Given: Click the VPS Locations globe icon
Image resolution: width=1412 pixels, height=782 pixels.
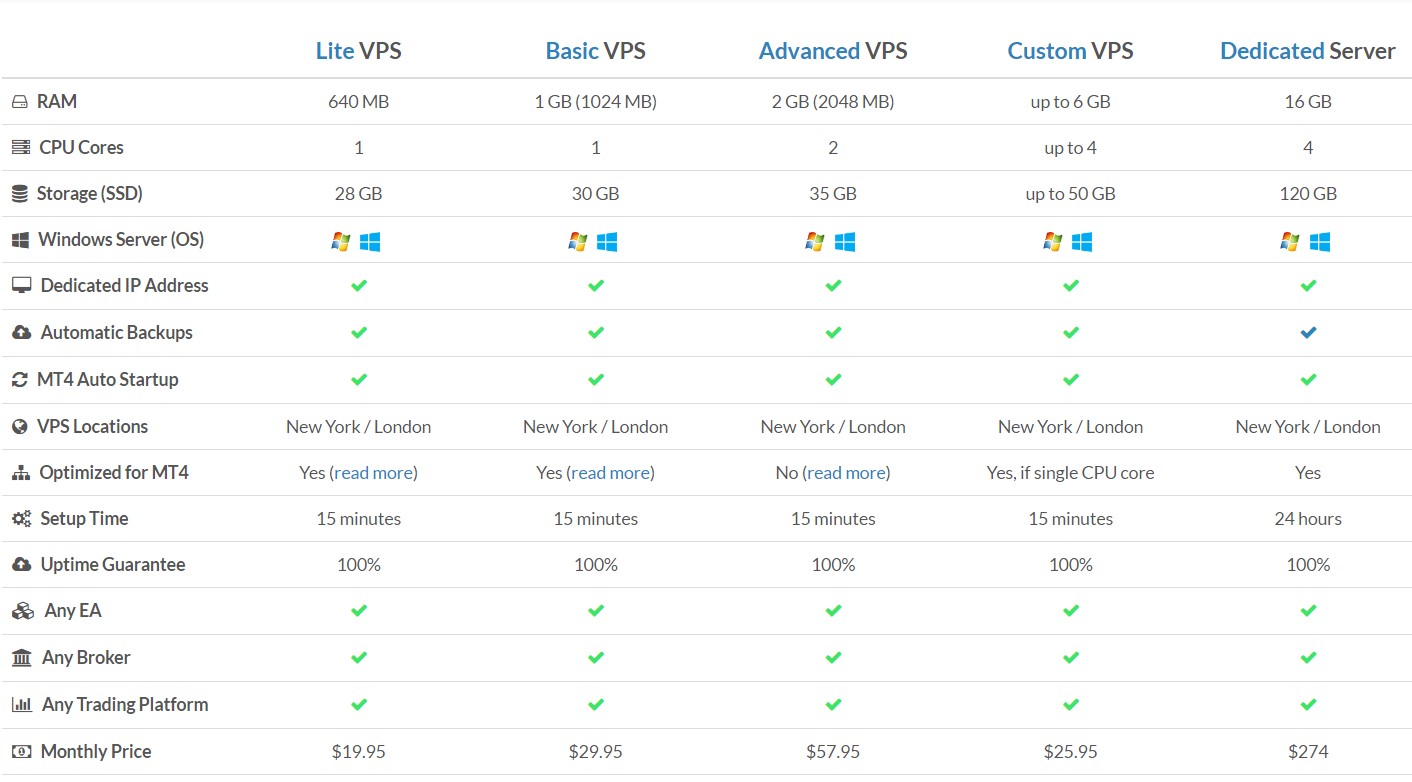Looking at the screenshot, I should click(x=20, y=427).
